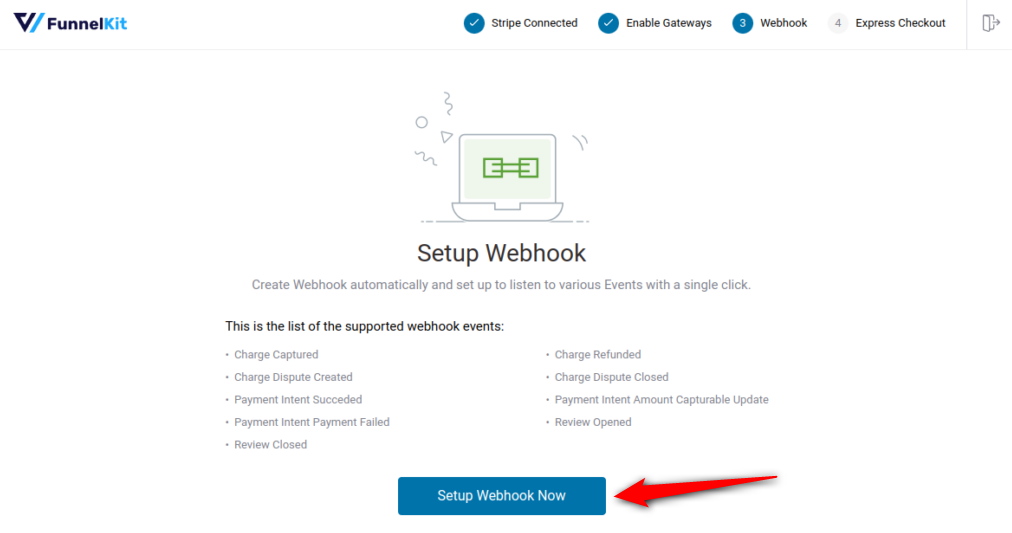Click the Setup Webhook Now button
Screen dimensions: 1012x533
(x=501, y=496)
